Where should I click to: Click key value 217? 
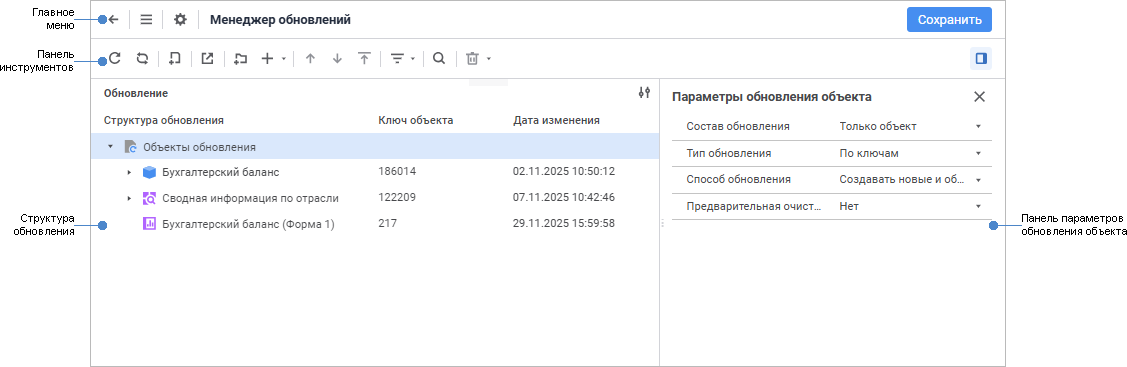click(x=387, y=223)
